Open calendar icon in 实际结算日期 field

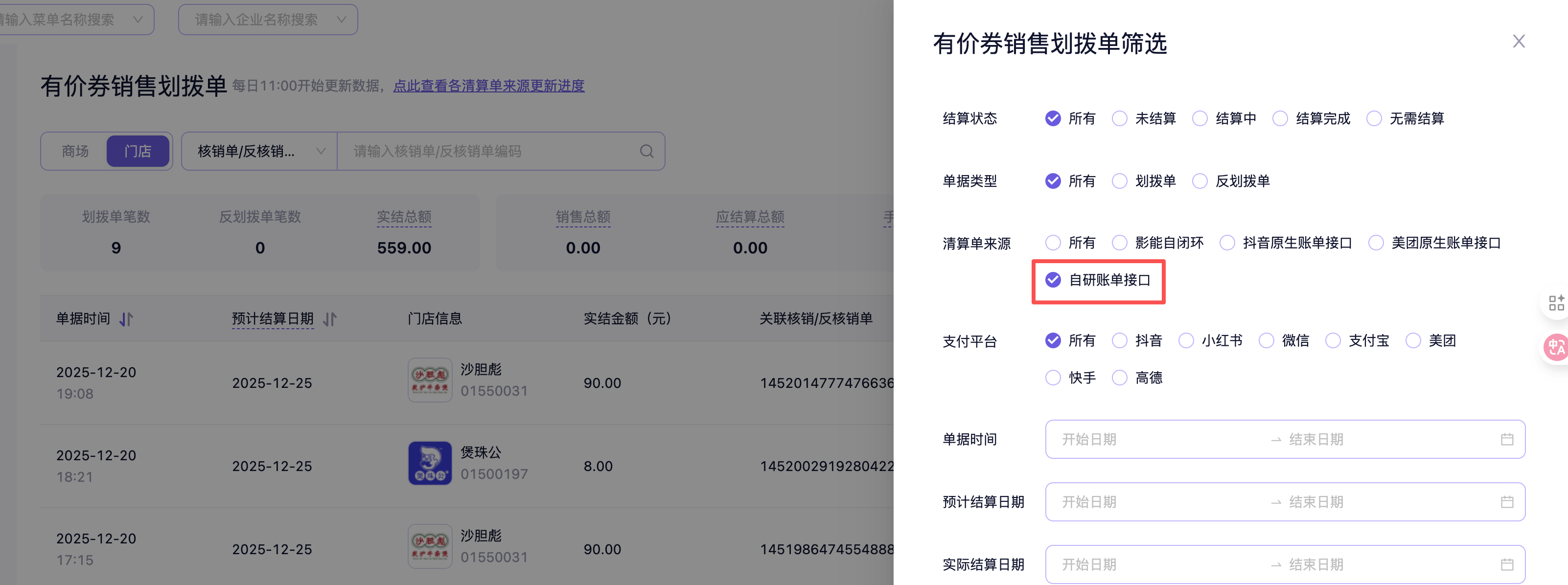point(1506,565)
